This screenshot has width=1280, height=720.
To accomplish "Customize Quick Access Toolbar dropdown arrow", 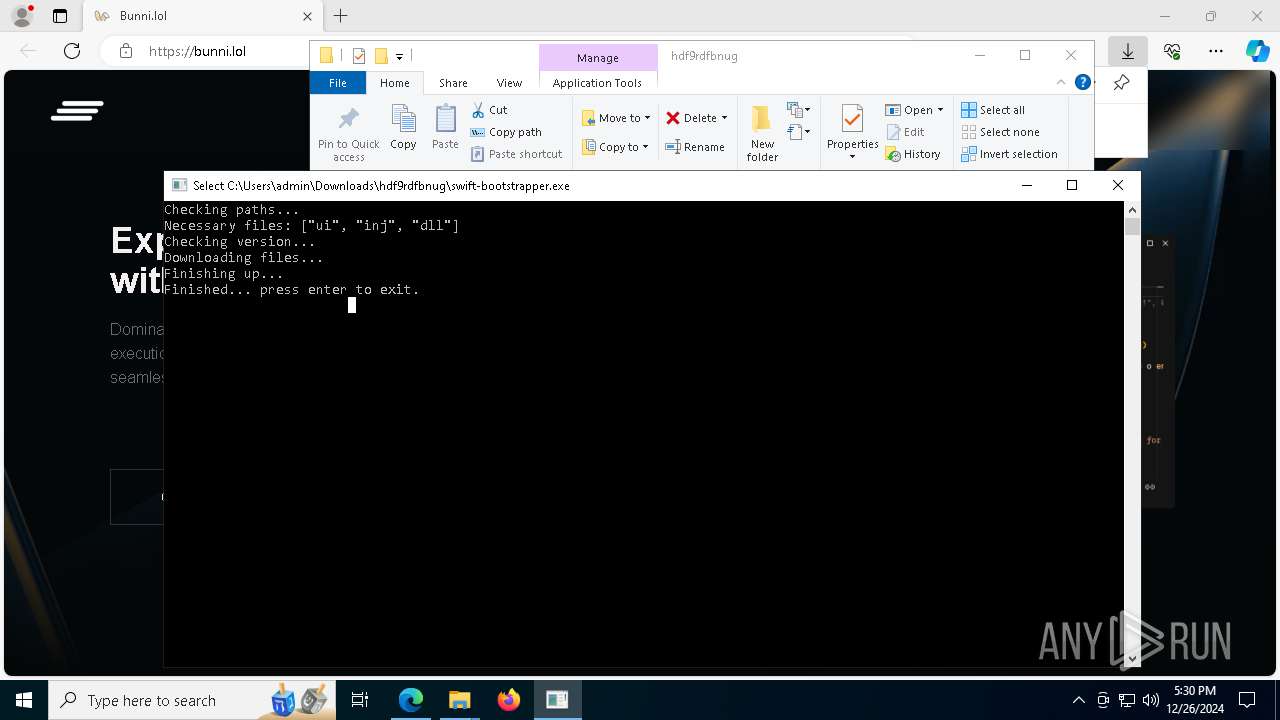I will coord(399,56).
